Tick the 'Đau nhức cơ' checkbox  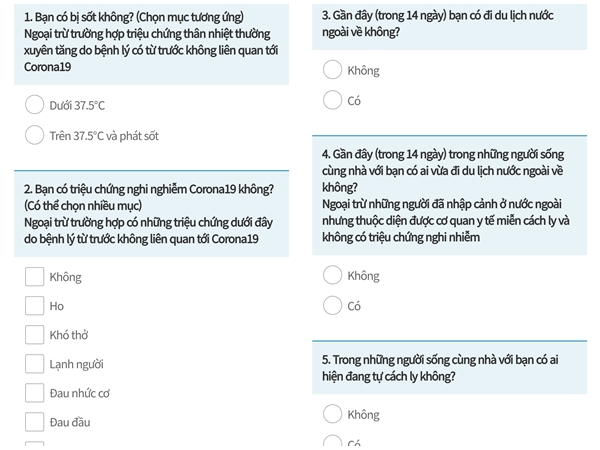[x=34, y=393]
